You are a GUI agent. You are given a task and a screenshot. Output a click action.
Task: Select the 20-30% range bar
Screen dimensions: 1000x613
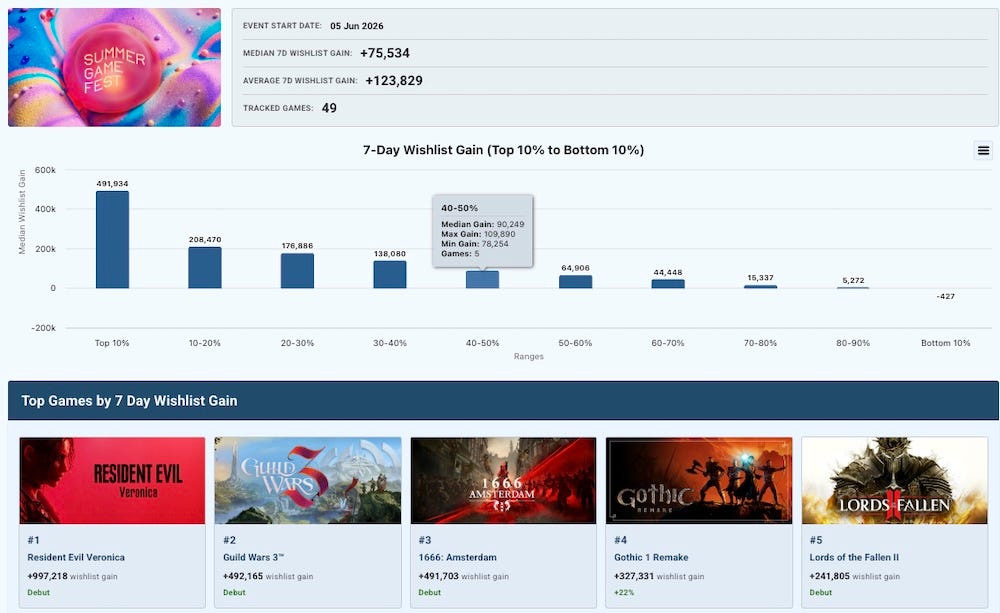[297, 271]
